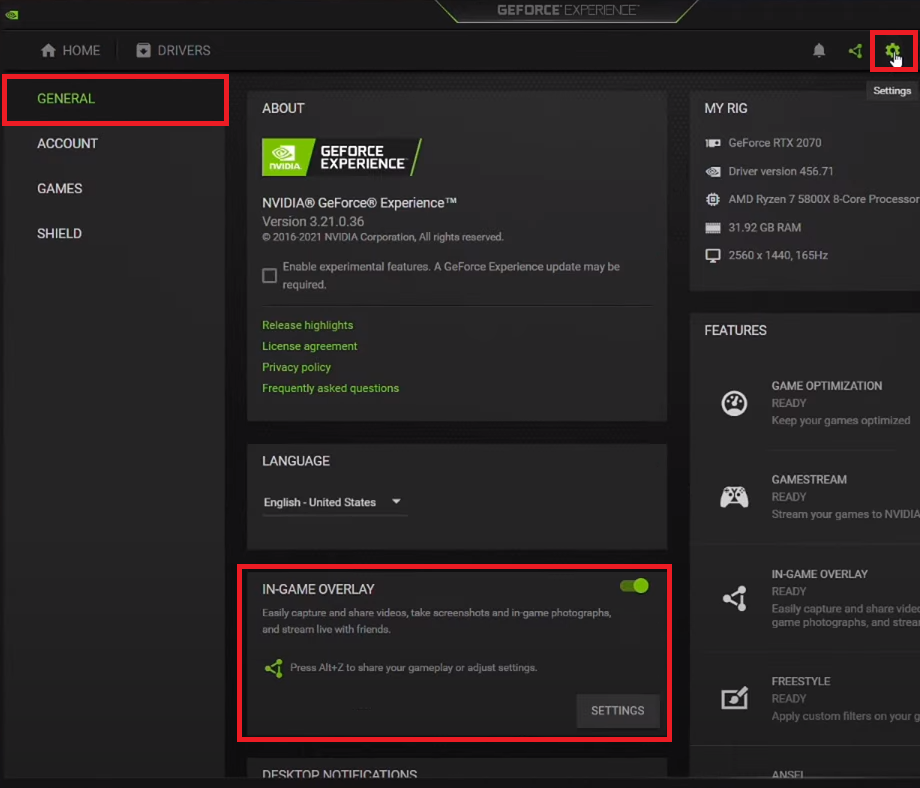Click the Language section heading
The height and width of the screenshot is (788, 920).
click(296, 461)
